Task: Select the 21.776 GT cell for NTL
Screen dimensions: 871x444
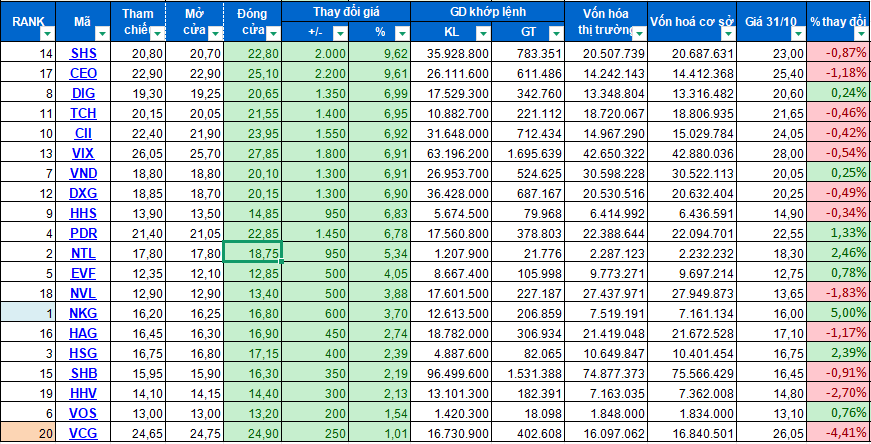Action: [x=528, y=253]
